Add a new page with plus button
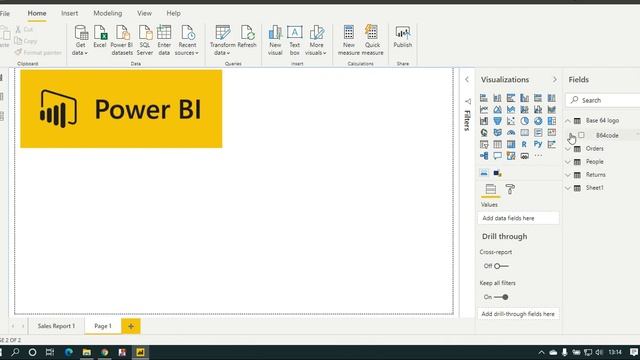The height and width of the screenshot is (360, 640). [x=131, y=326]
